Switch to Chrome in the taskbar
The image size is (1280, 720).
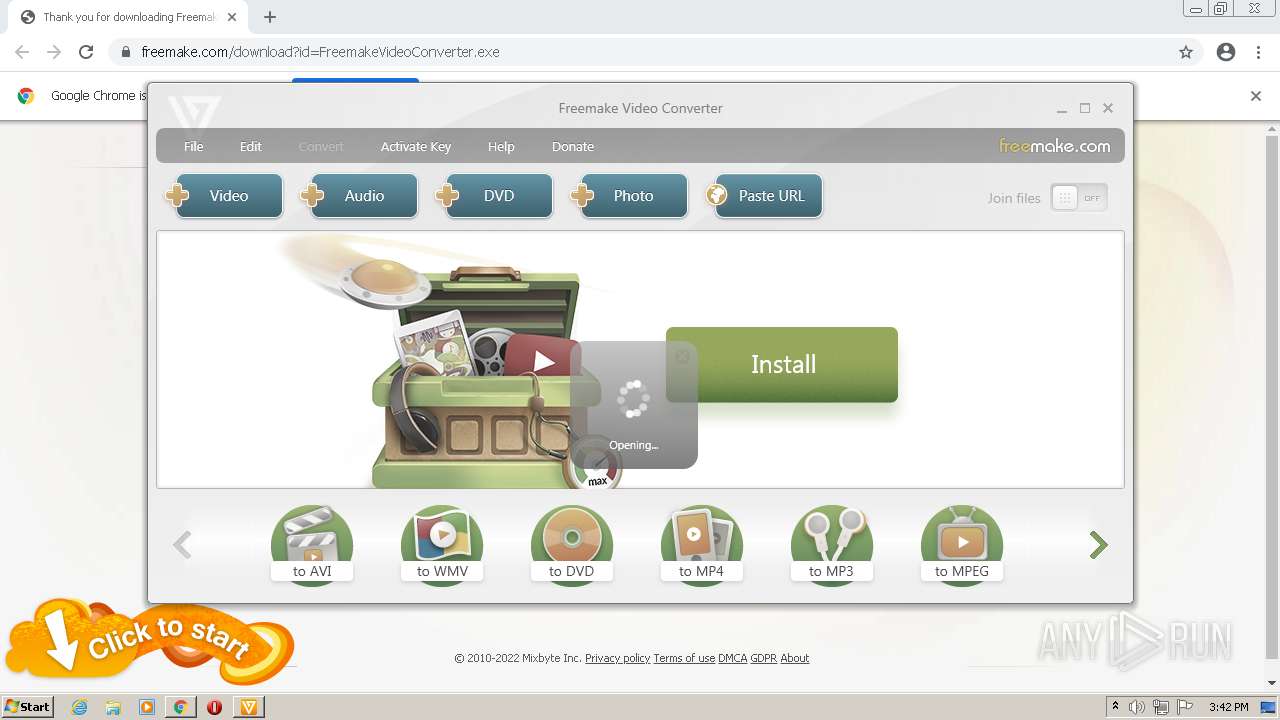(x=181, y=707)
